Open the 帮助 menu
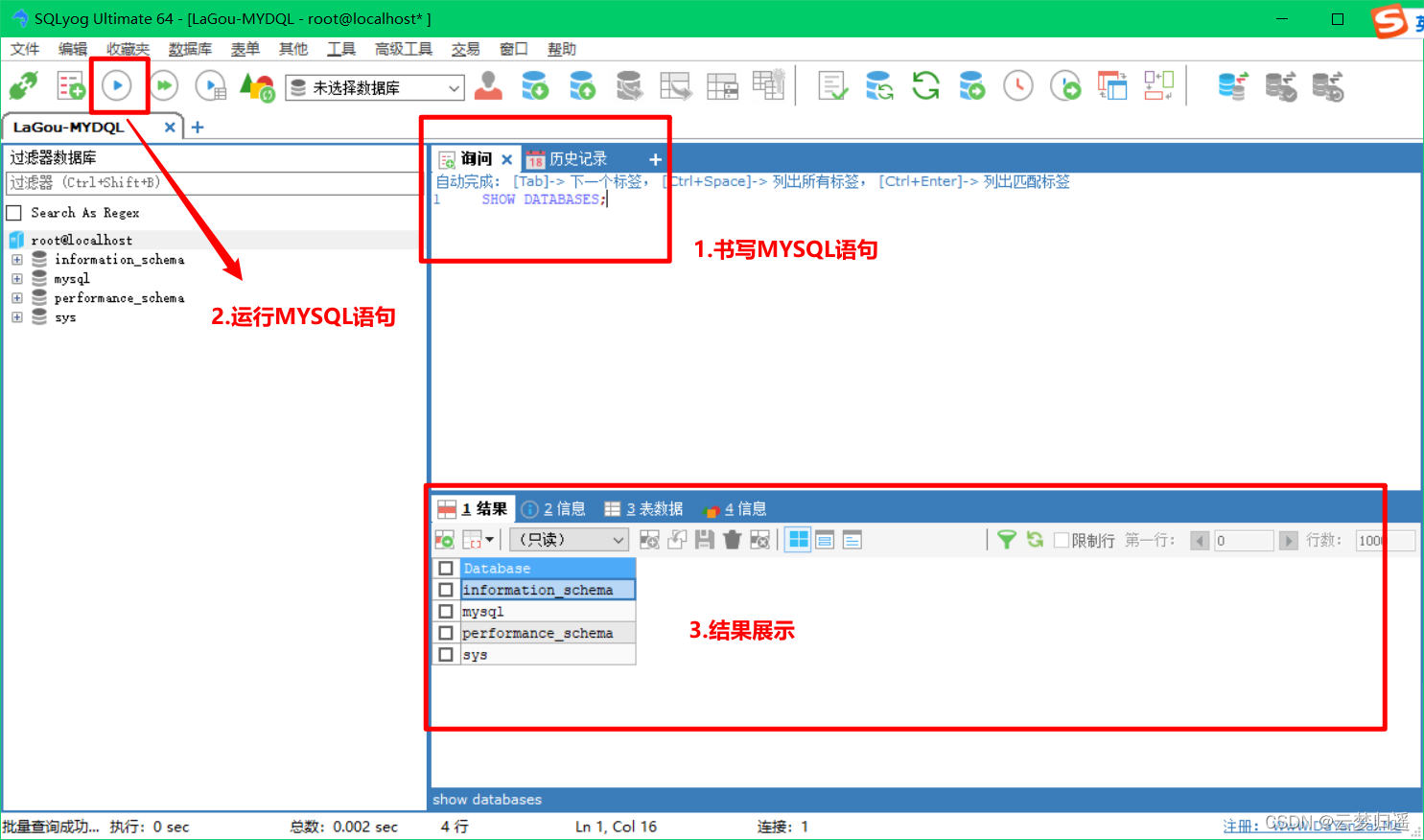This screenshot has height=840, width=1424. point(562,49)
